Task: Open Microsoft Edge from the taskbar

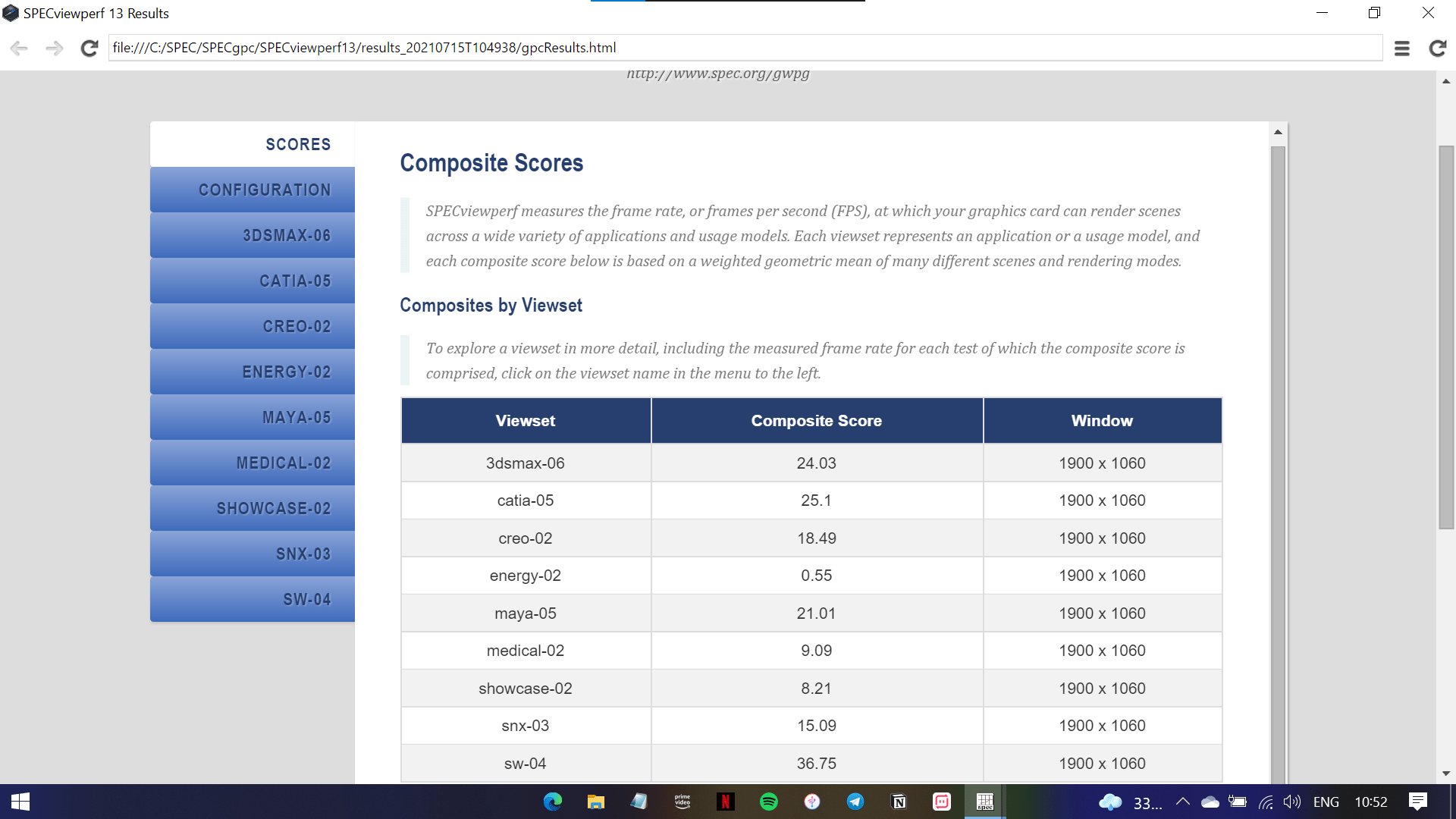Action: click(x=553, y=802)
